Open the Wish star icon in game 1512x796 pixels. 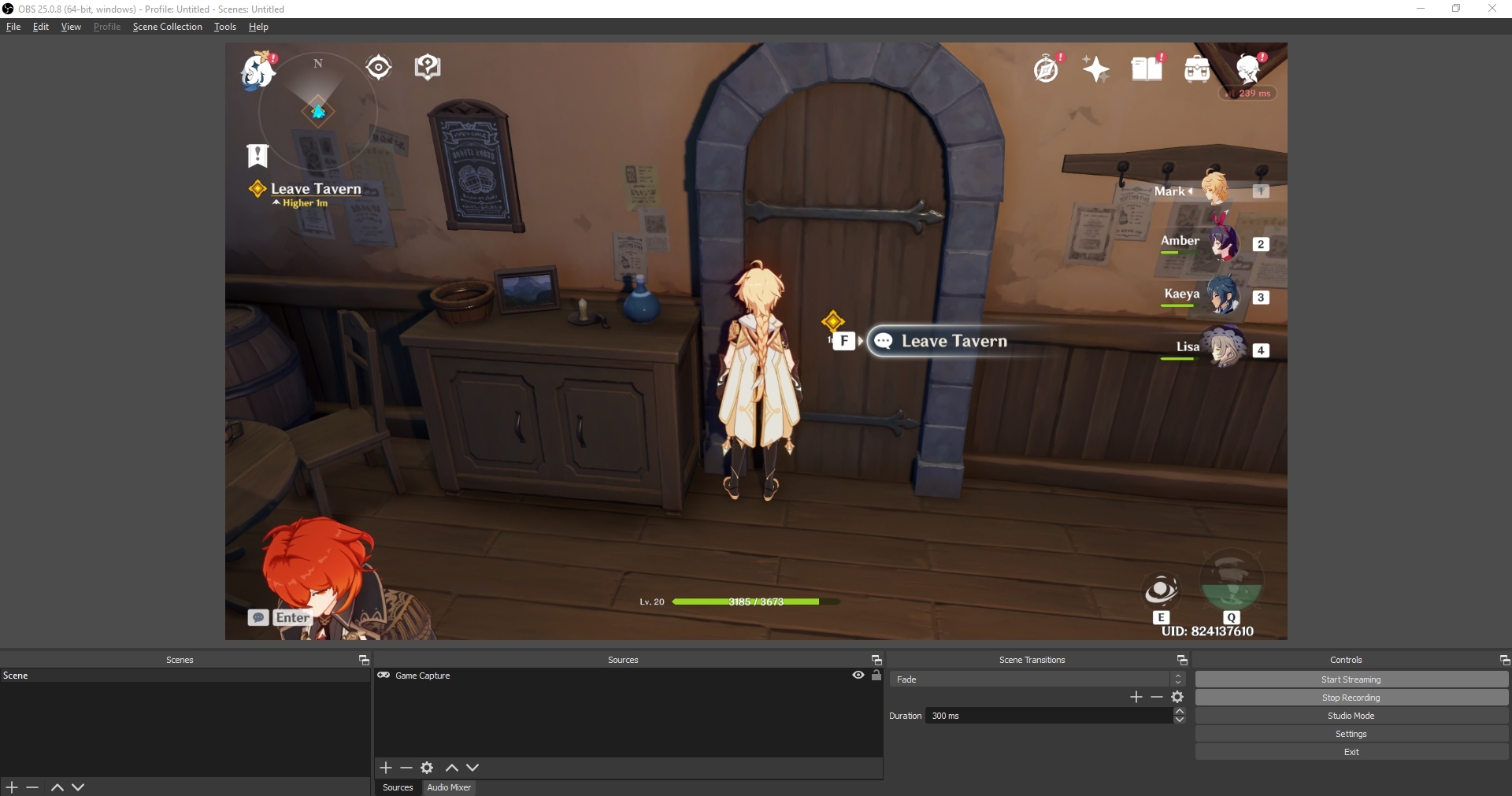pos(1096,69)
